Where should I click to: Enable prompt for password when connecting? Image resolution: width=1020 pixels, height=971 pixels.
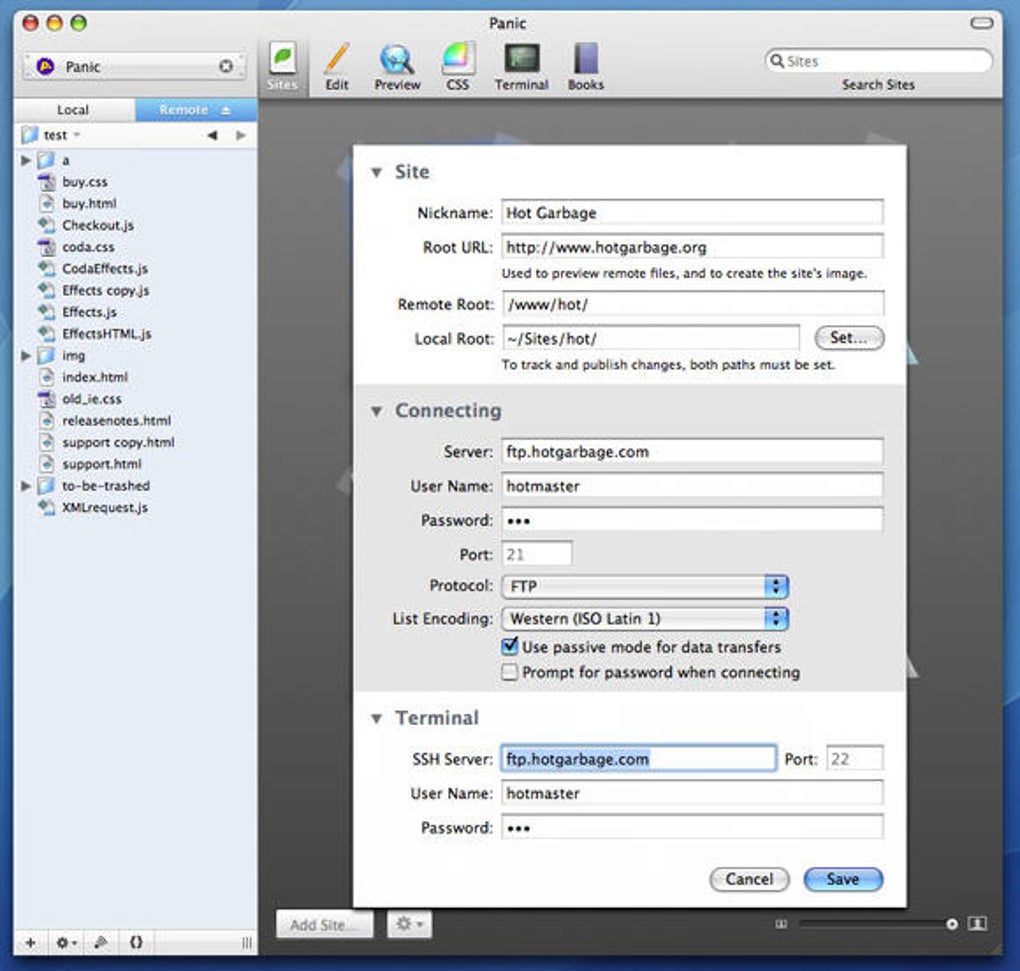tap(510, 672)
